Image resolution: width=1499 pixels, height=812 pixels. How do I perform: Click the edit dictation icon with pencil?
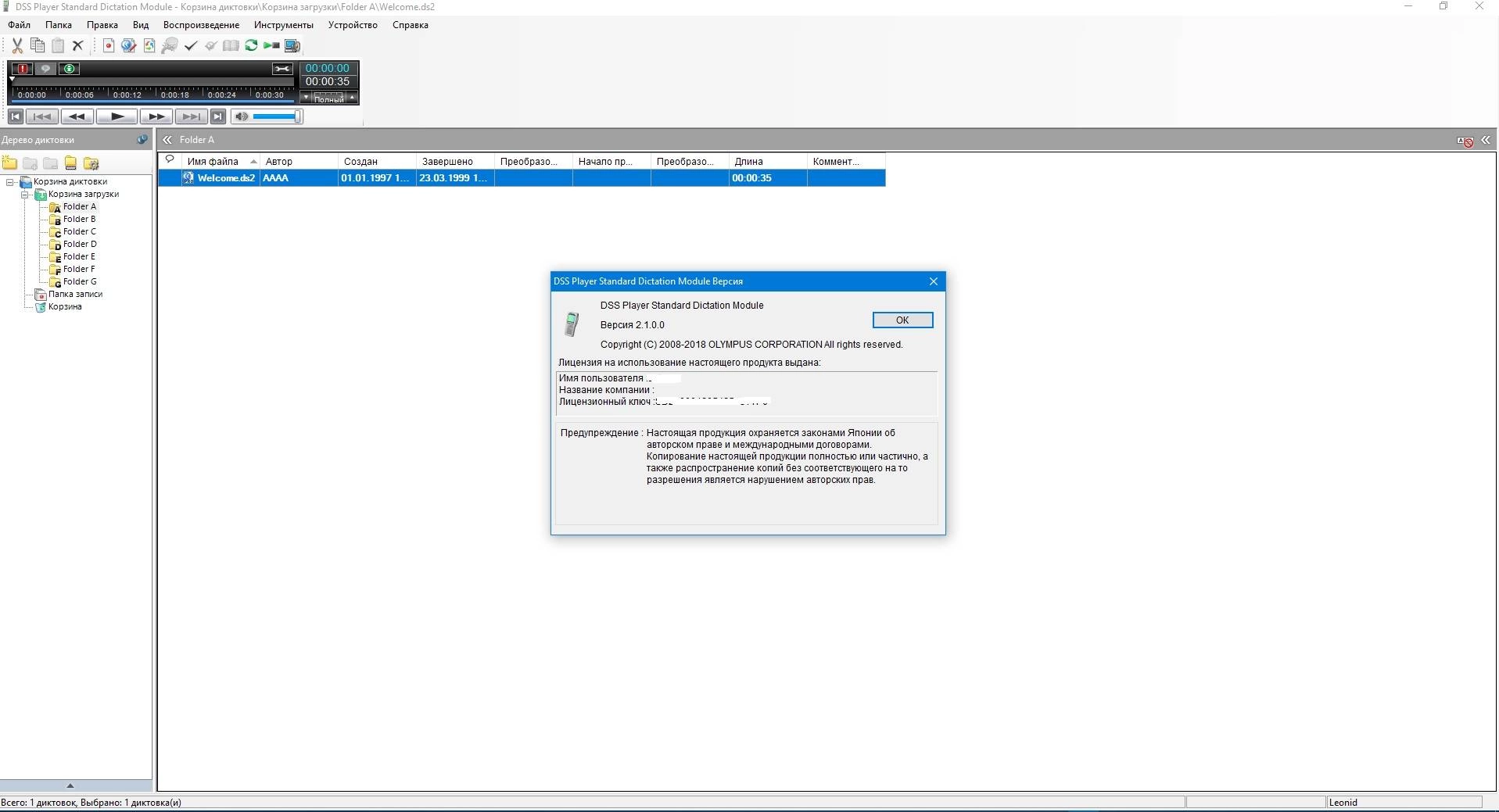[x=128, y=45]
